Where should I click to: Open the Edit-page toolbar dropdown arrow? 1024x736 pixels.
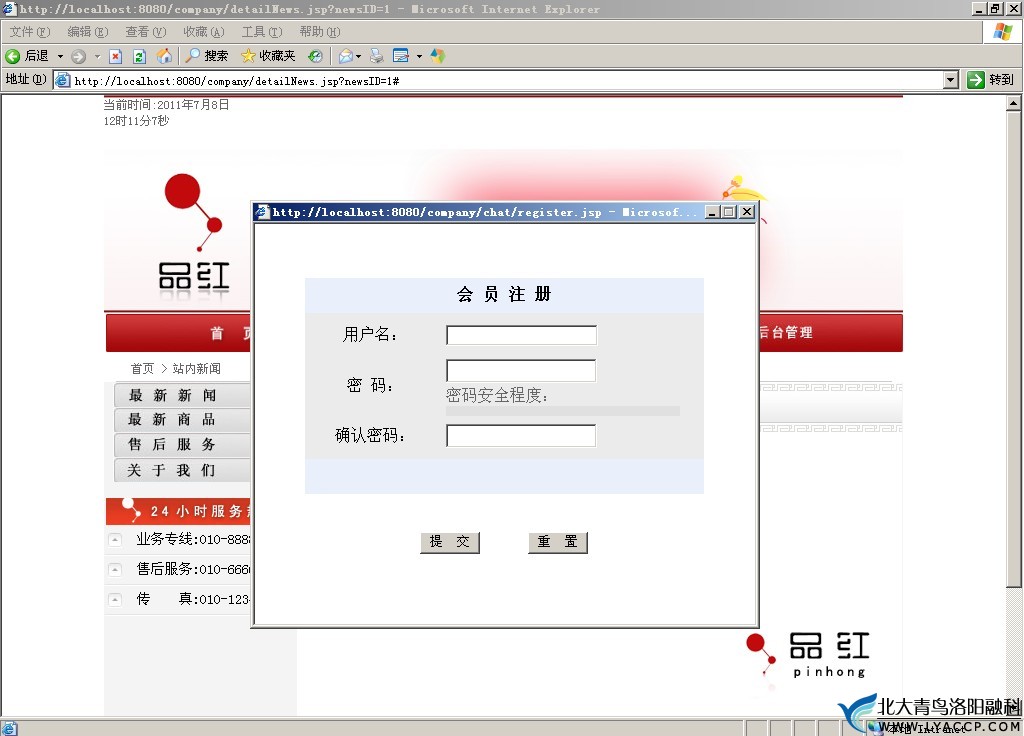pyautogui.click(x=419, y=56)
